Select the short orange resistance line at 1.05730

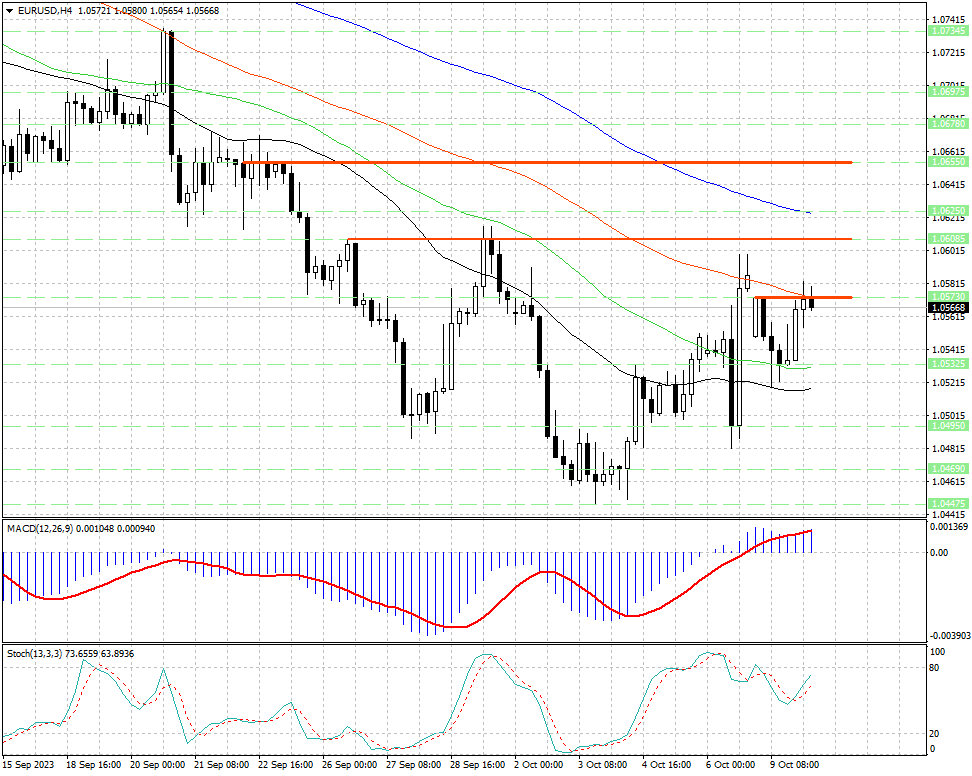click(803, 298)
